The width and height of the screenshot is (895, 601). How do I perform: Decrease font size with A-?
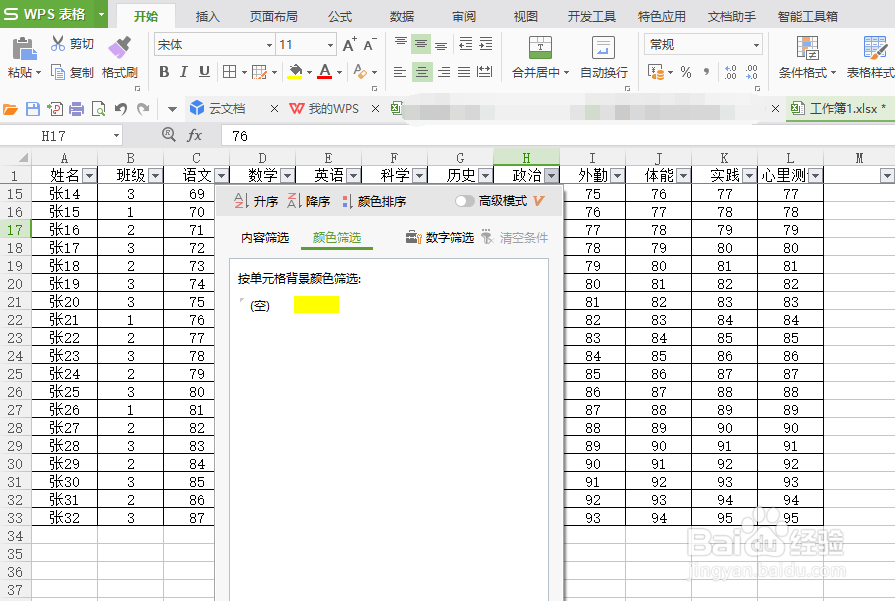(370, 44)
